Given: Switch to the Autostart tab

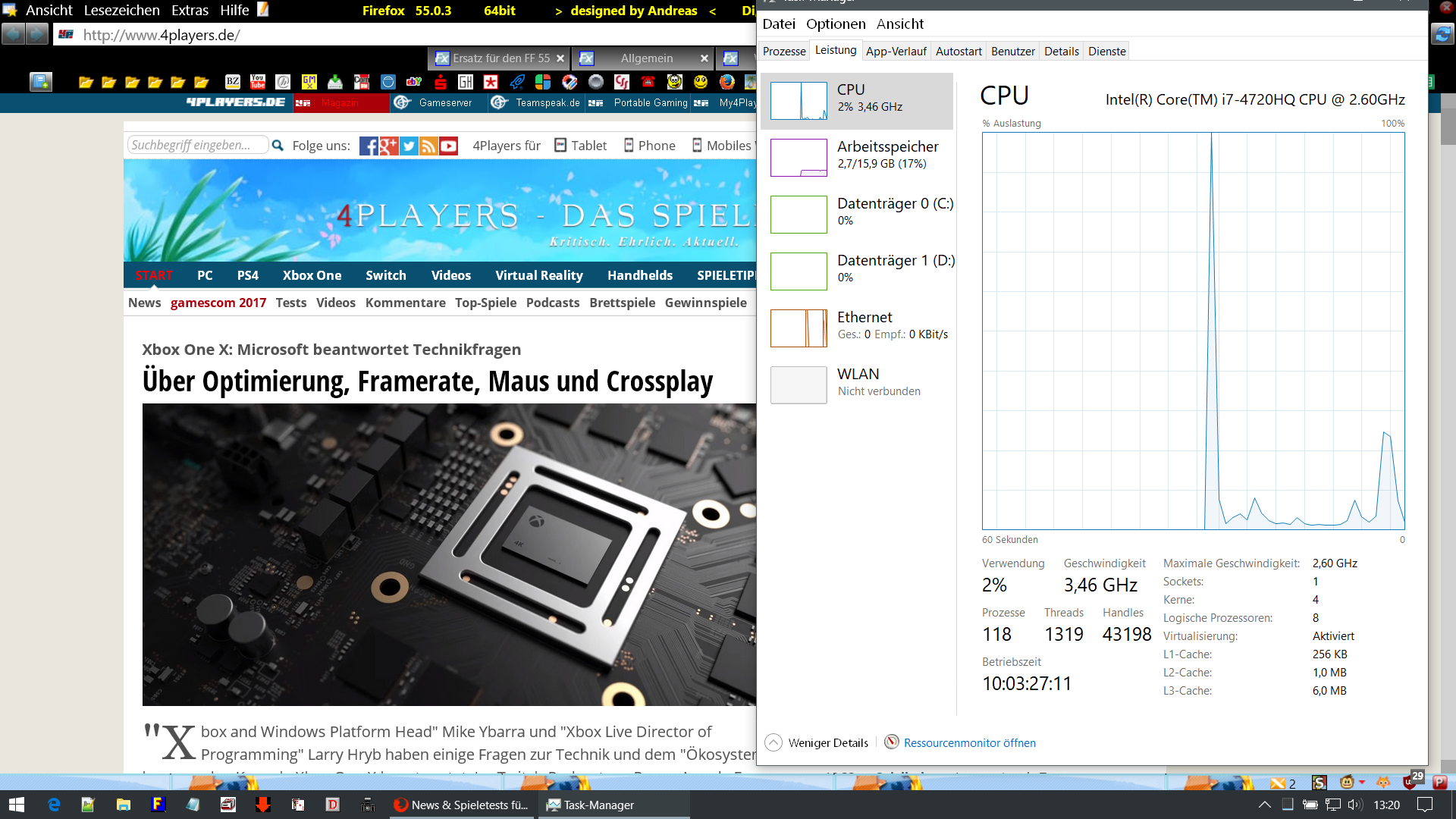Looking at the screenshot, I should click(958, 51).
